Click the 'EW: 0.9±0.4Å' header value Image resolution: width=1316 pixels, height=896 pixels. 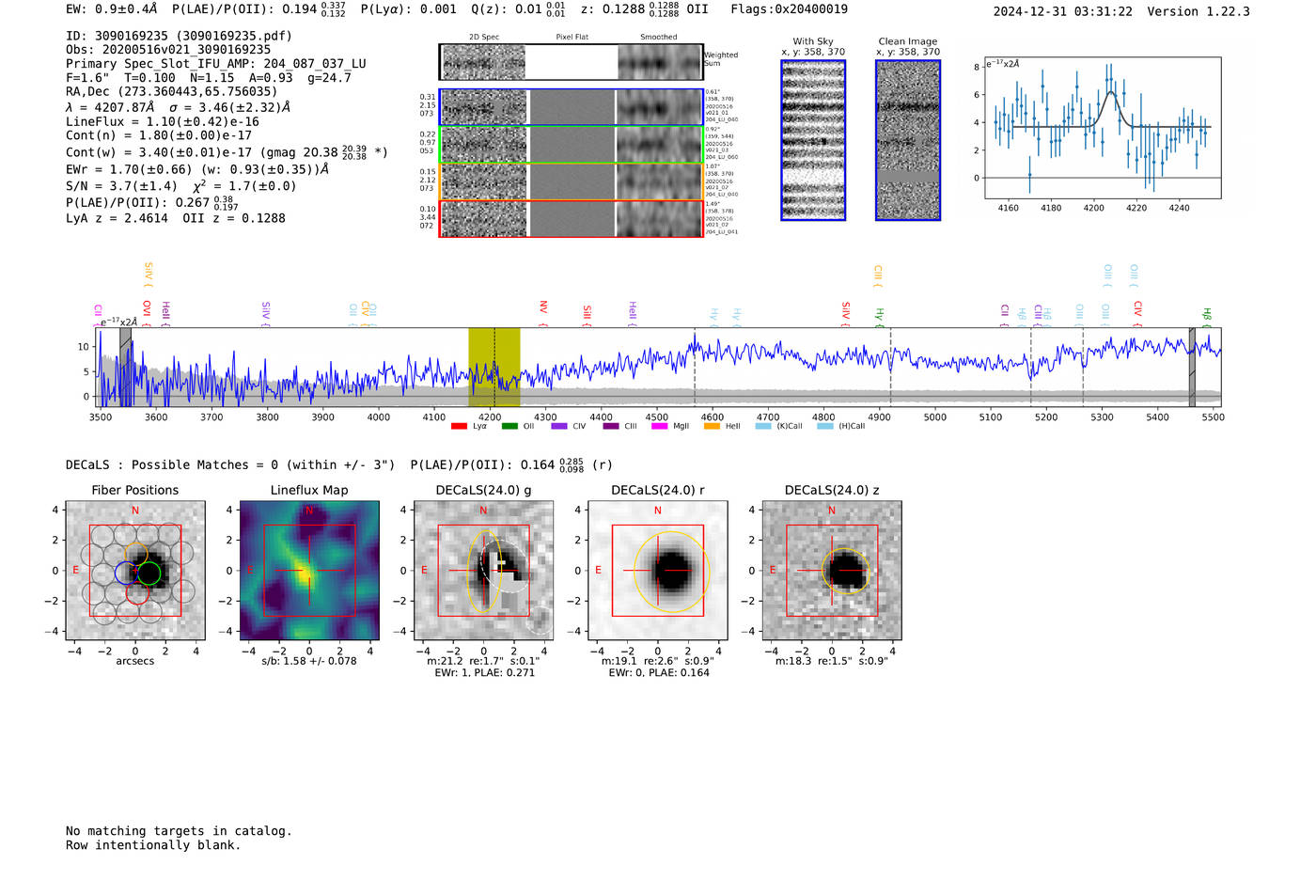pyautogui.click(x=112, y=9)
